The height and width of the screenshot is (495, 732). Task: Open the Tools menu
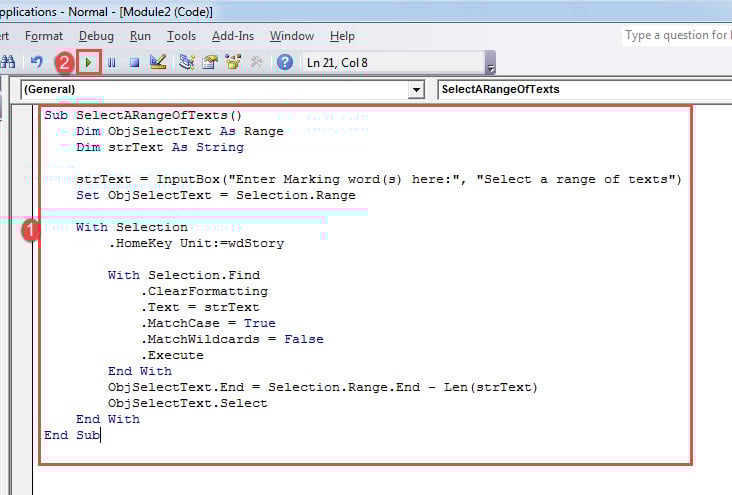coord(181,36)
